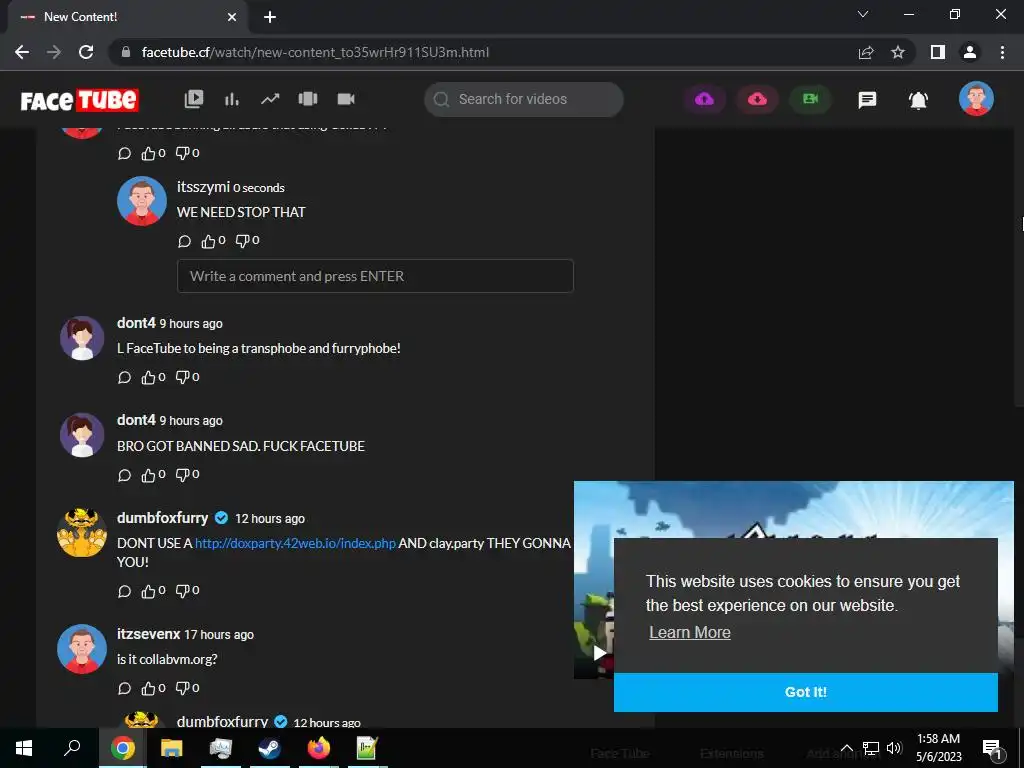Open the messages chat icon

867,99
